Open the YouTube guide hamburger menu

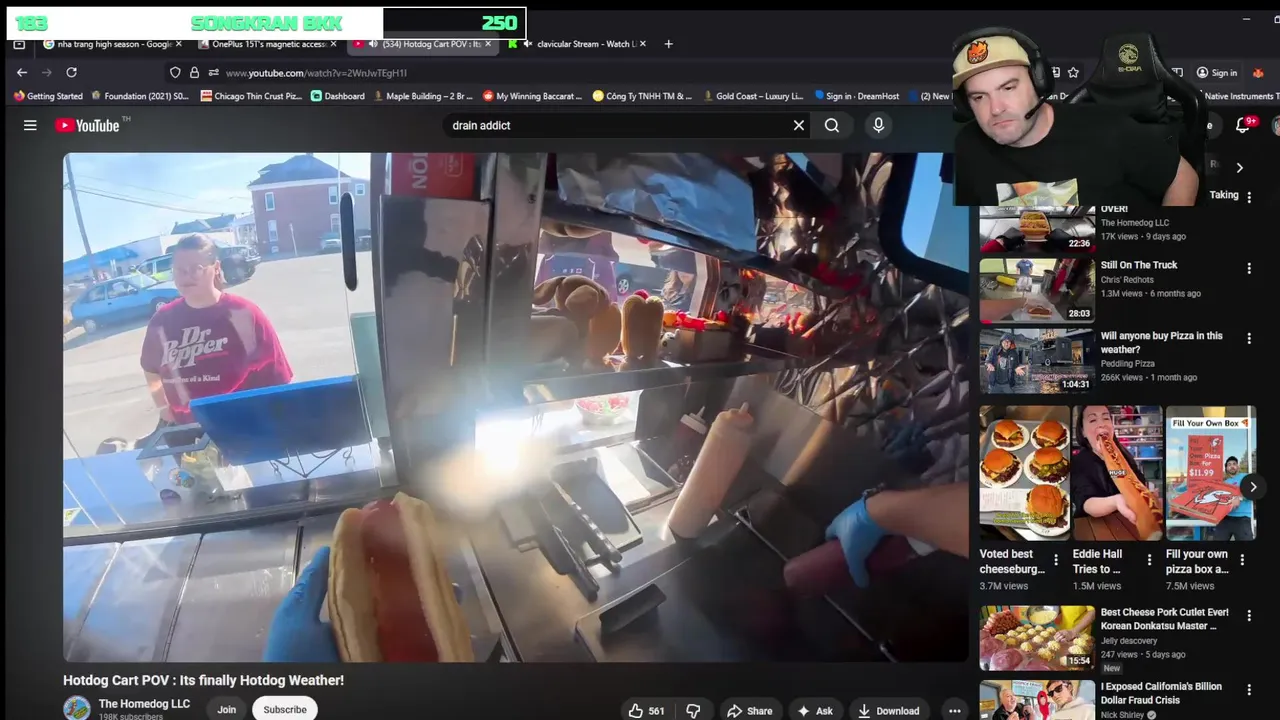coord(30,125)
